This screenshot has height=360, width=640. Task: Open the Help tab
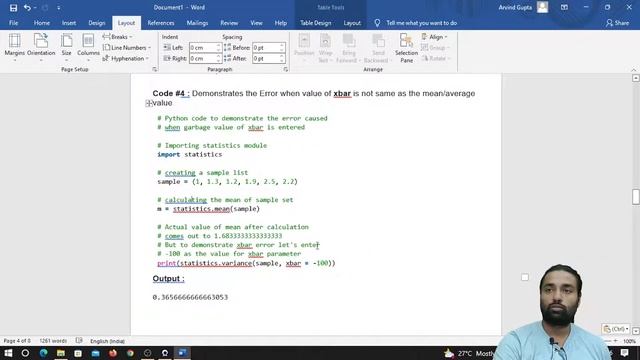tap(280, 23)
